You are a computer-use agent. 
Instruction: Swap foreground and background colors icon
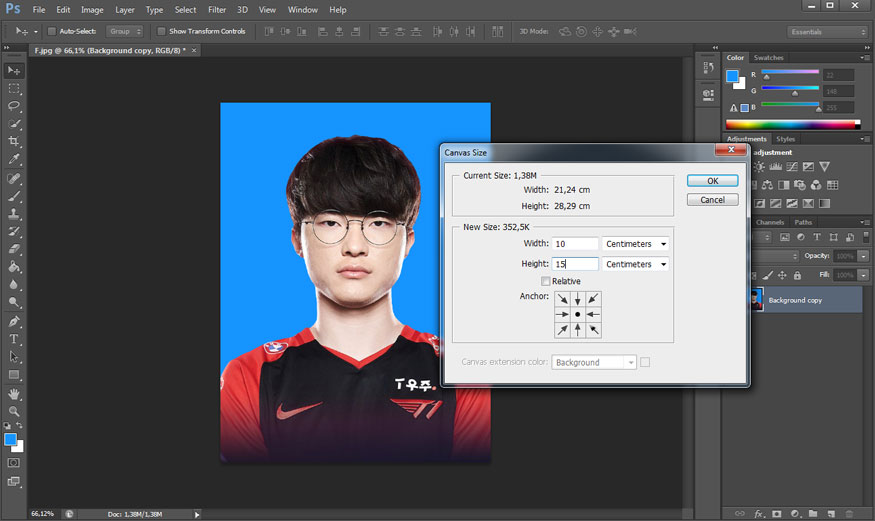point(20,426)
